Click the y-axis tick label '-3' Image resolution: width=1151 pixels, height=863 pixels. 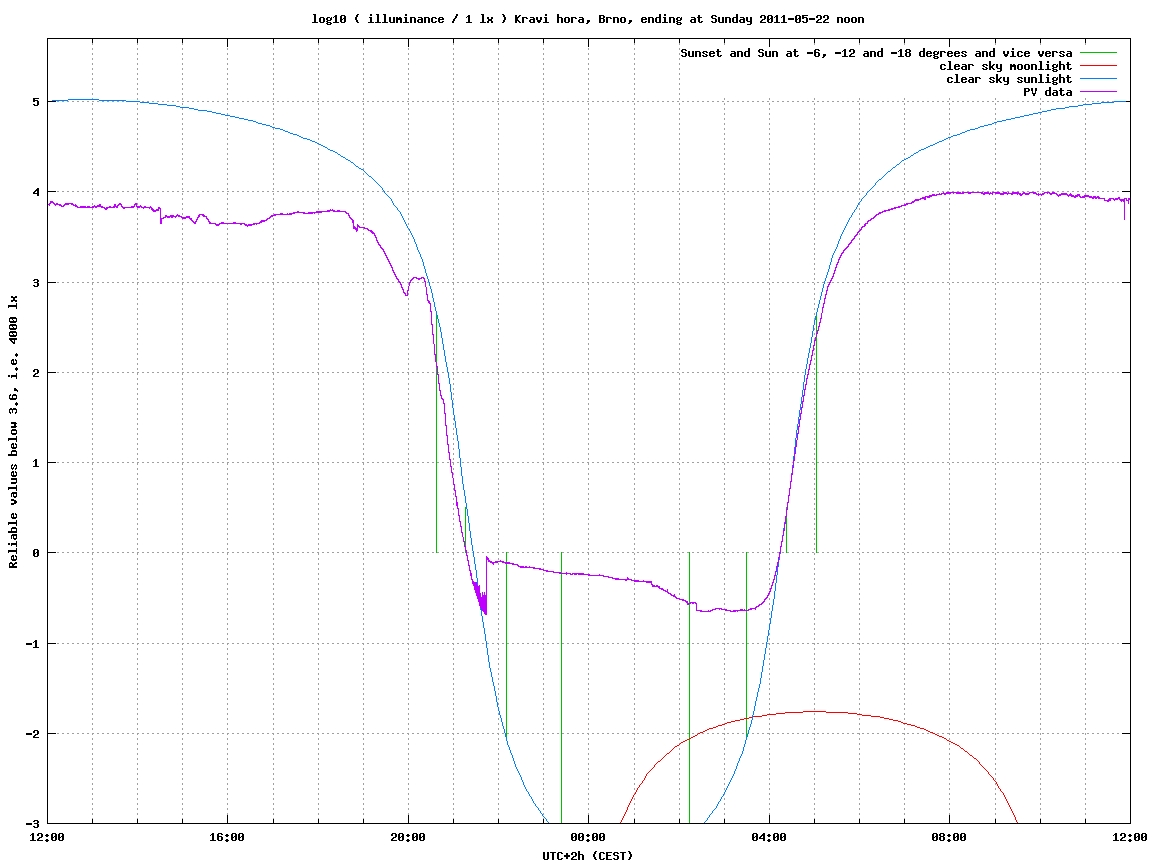coord(32,823)
